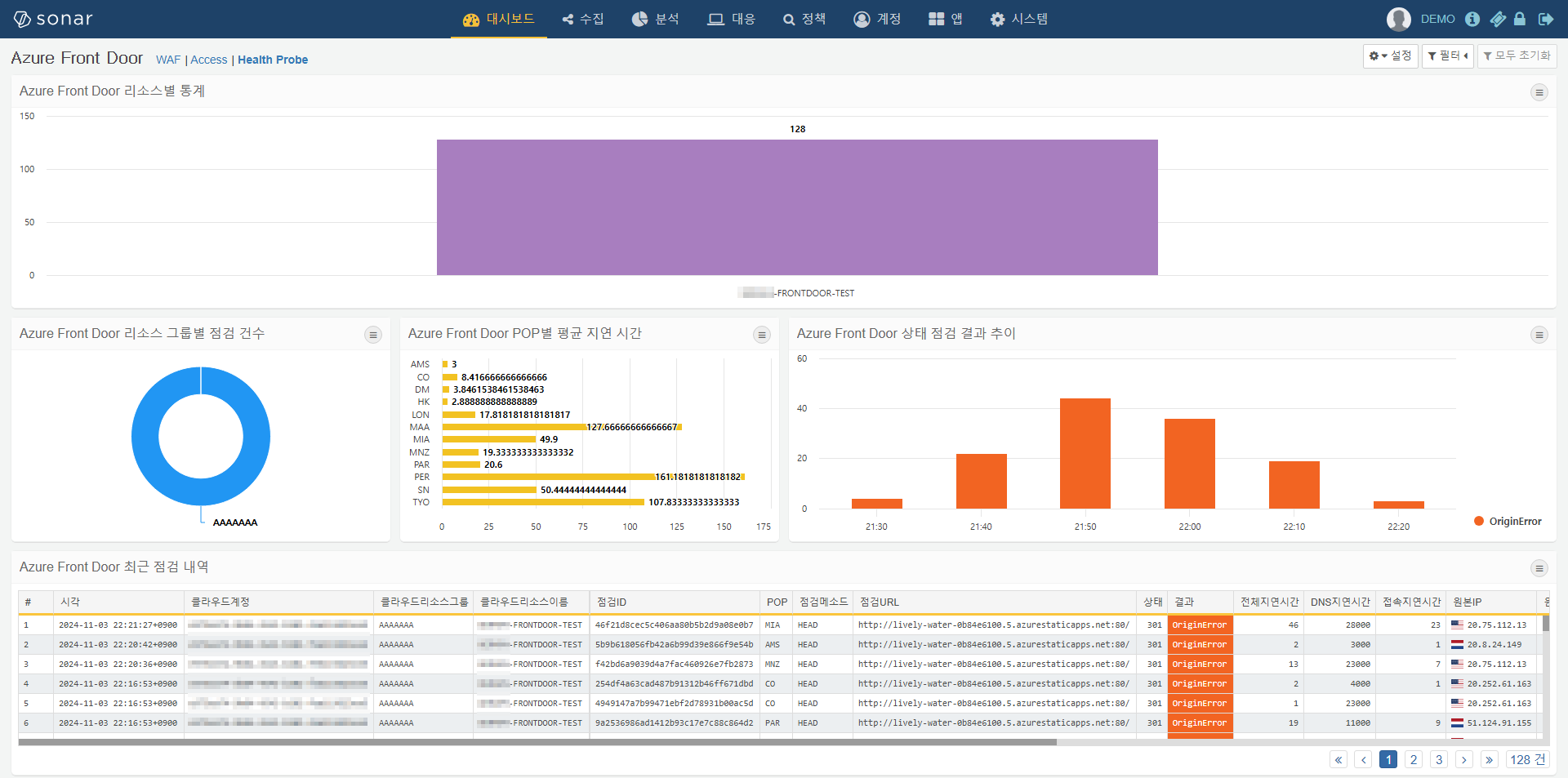The height and width of the screenshot is (778, 1568).
Task: Open the info icon in header
Action: point(1472,19)
